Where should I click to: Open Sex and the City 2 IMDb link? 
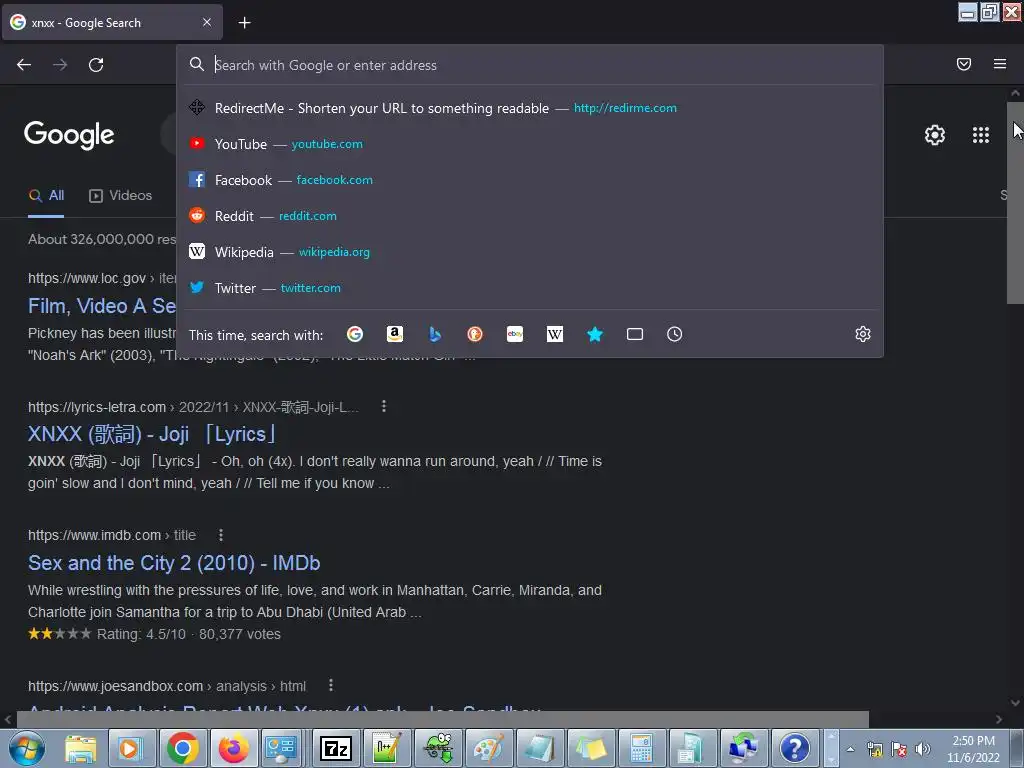click(x=174, y=563)
